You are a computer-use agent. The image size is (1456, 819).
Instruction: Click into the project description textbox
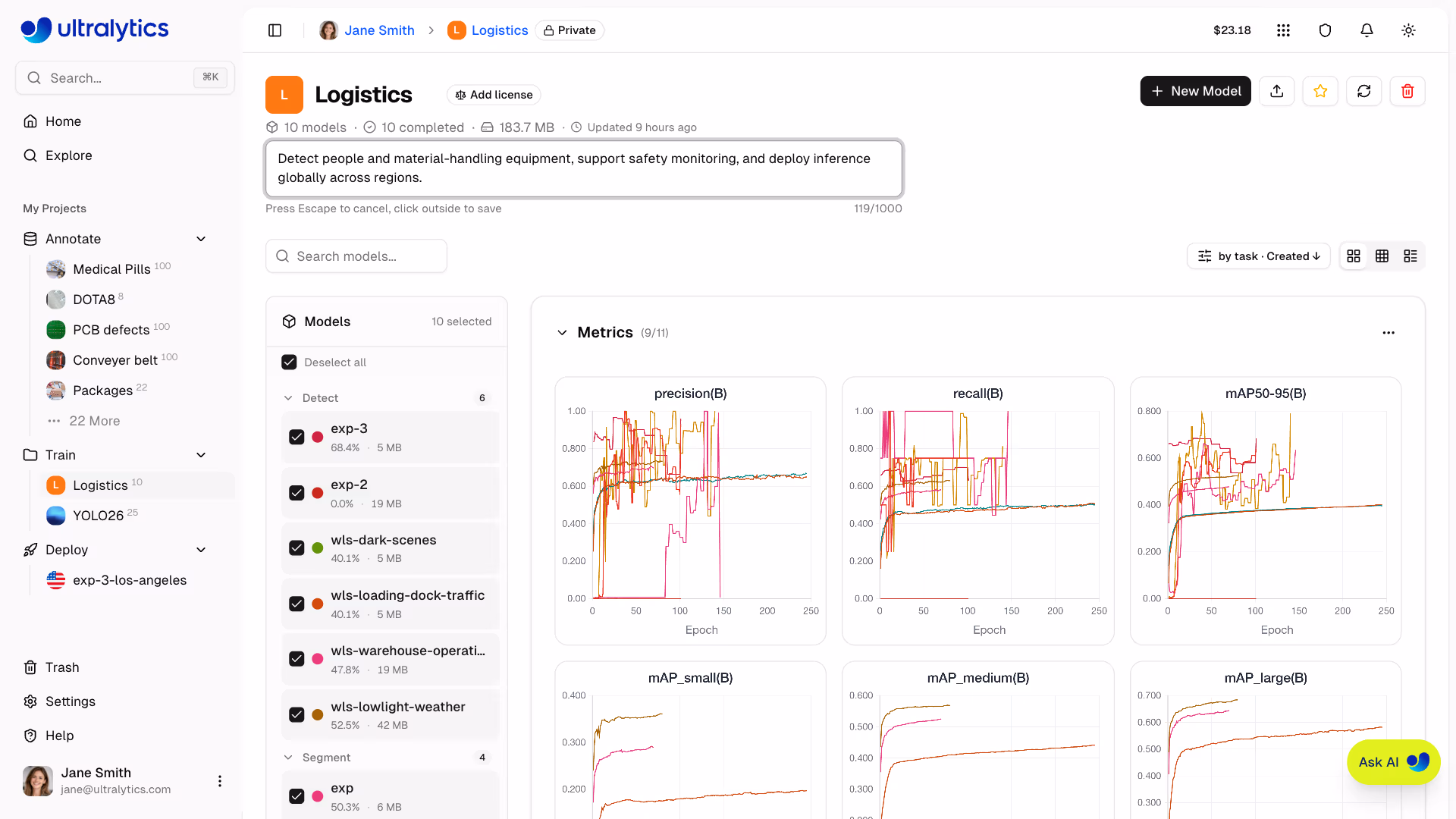click(x=584, y=168)
